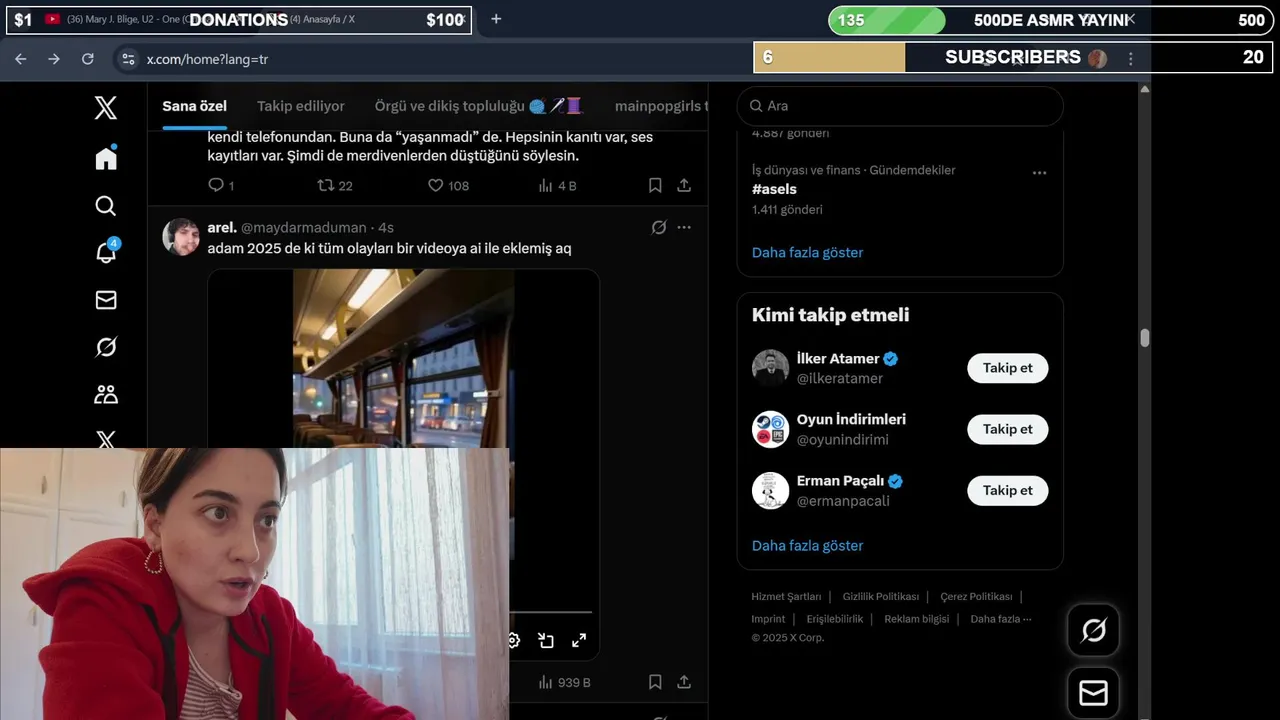This screenshot has height=720, width=1280.
Task: Ask Grok about arel.'s post
Action: pos(659,227)
